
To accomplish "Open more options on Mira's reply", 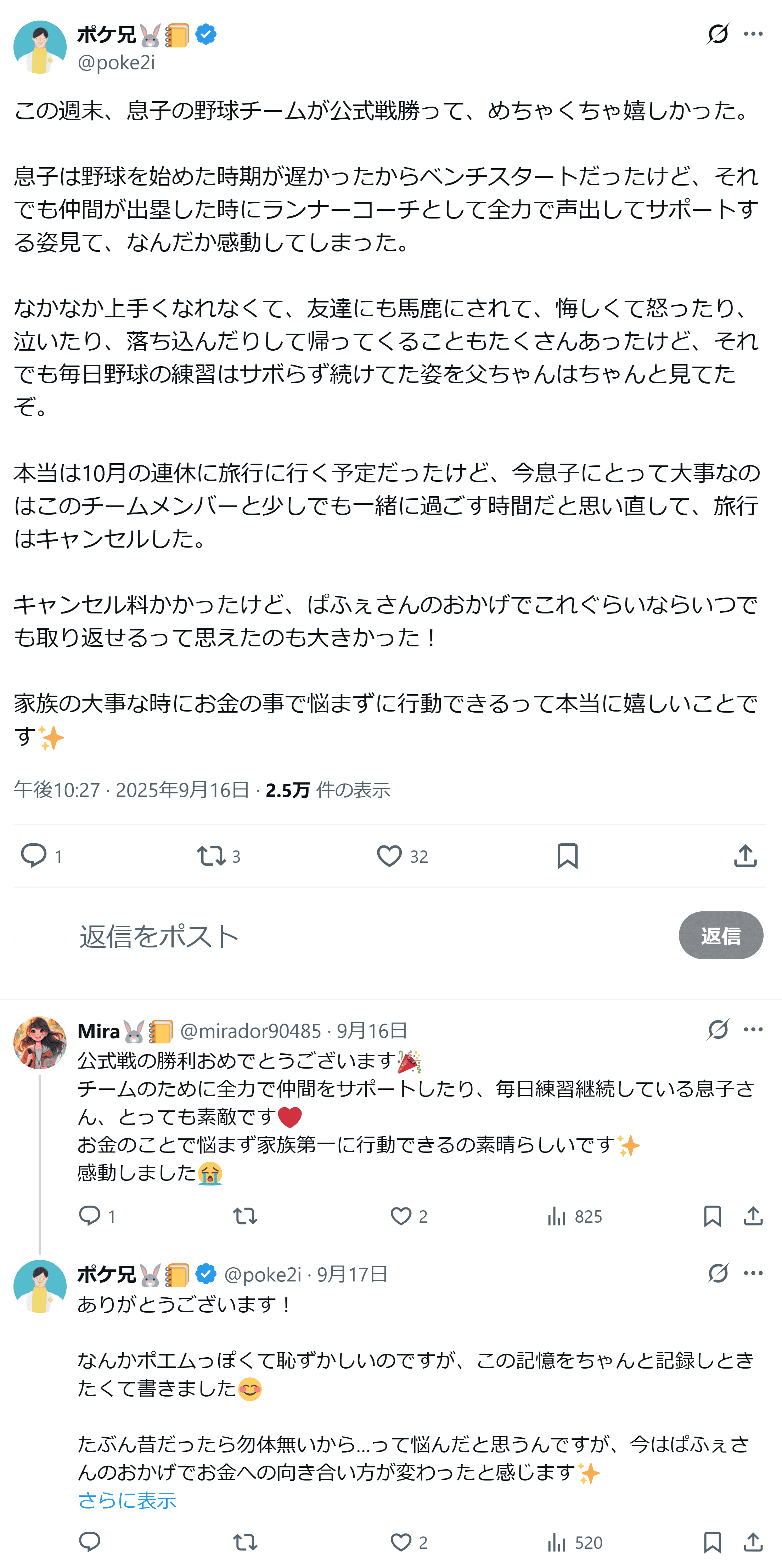I will coord(753,1029).
